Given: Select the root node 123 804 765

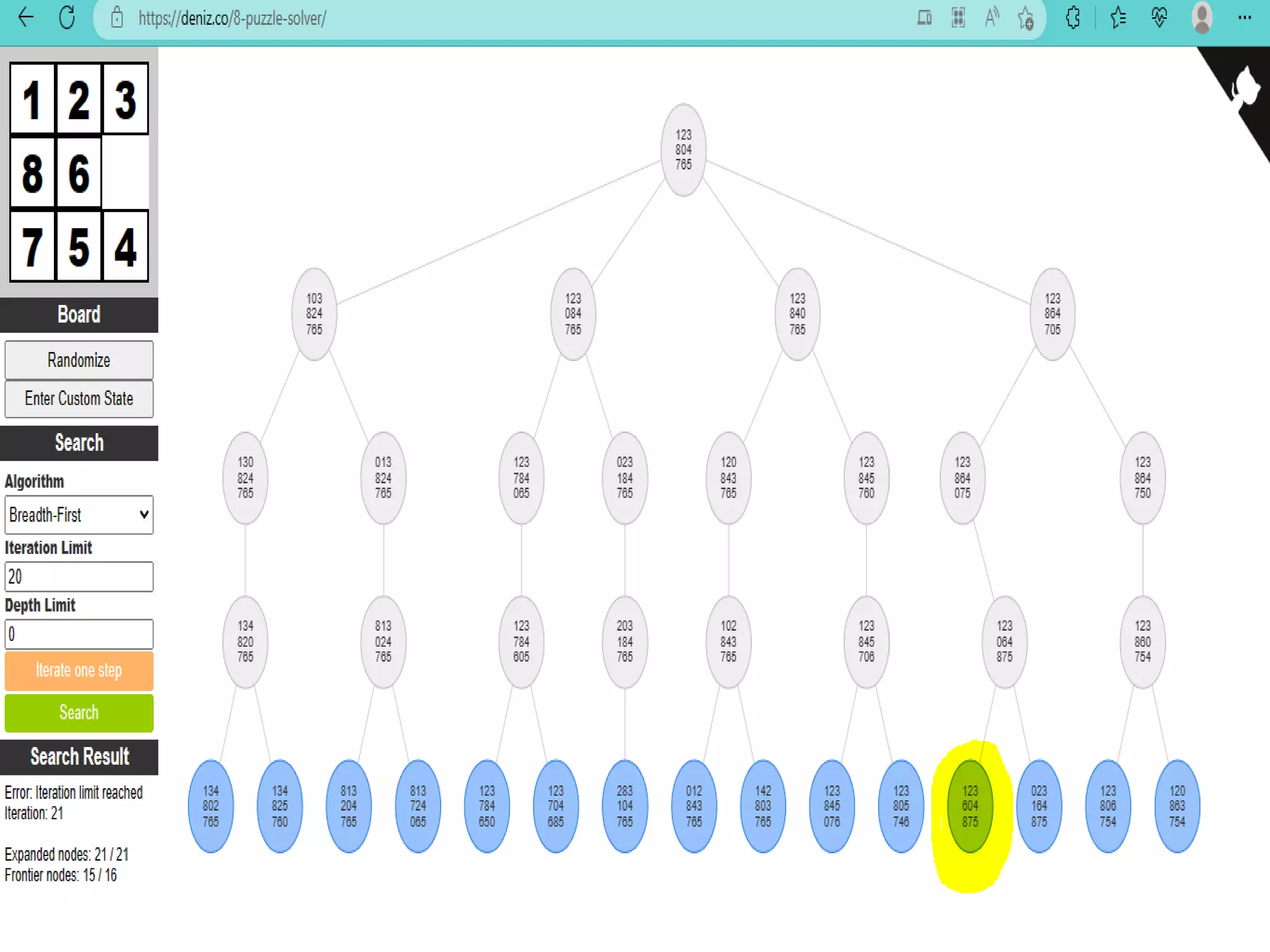Looking at the screenshot, I should pyautogui.click(x=683, y=149).
